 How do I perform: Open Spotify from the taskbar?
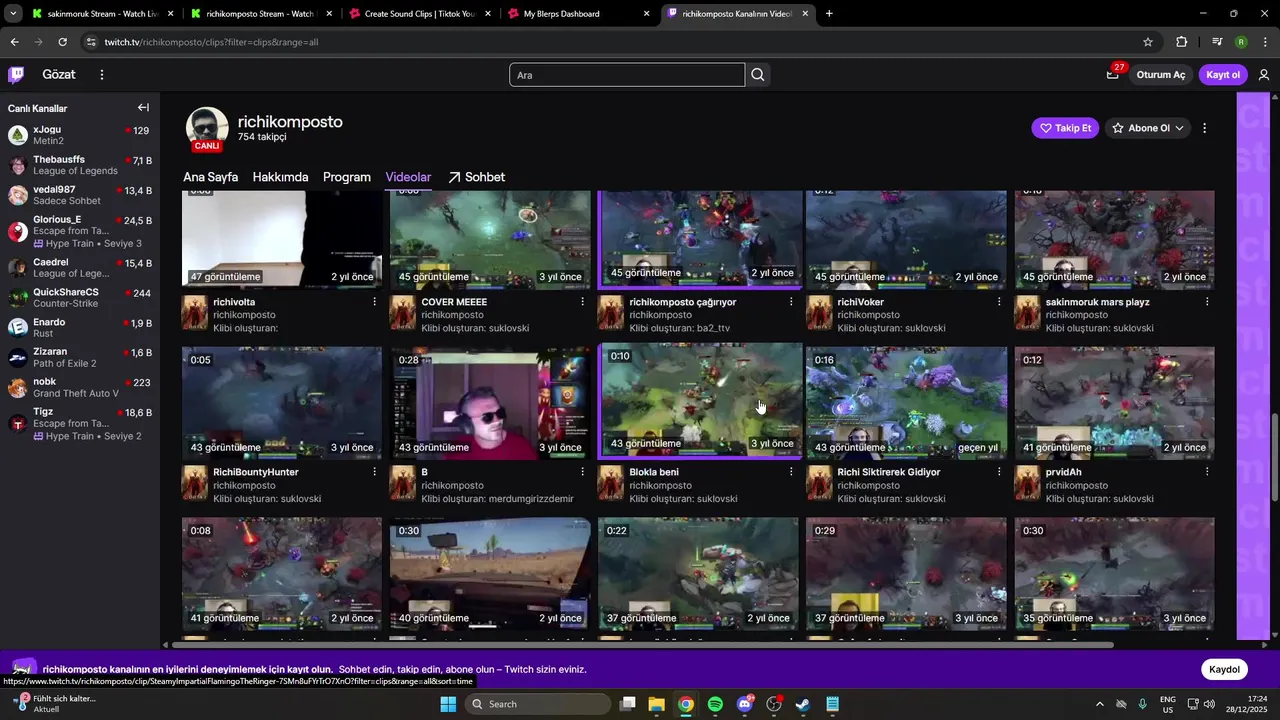coord(715,704)
